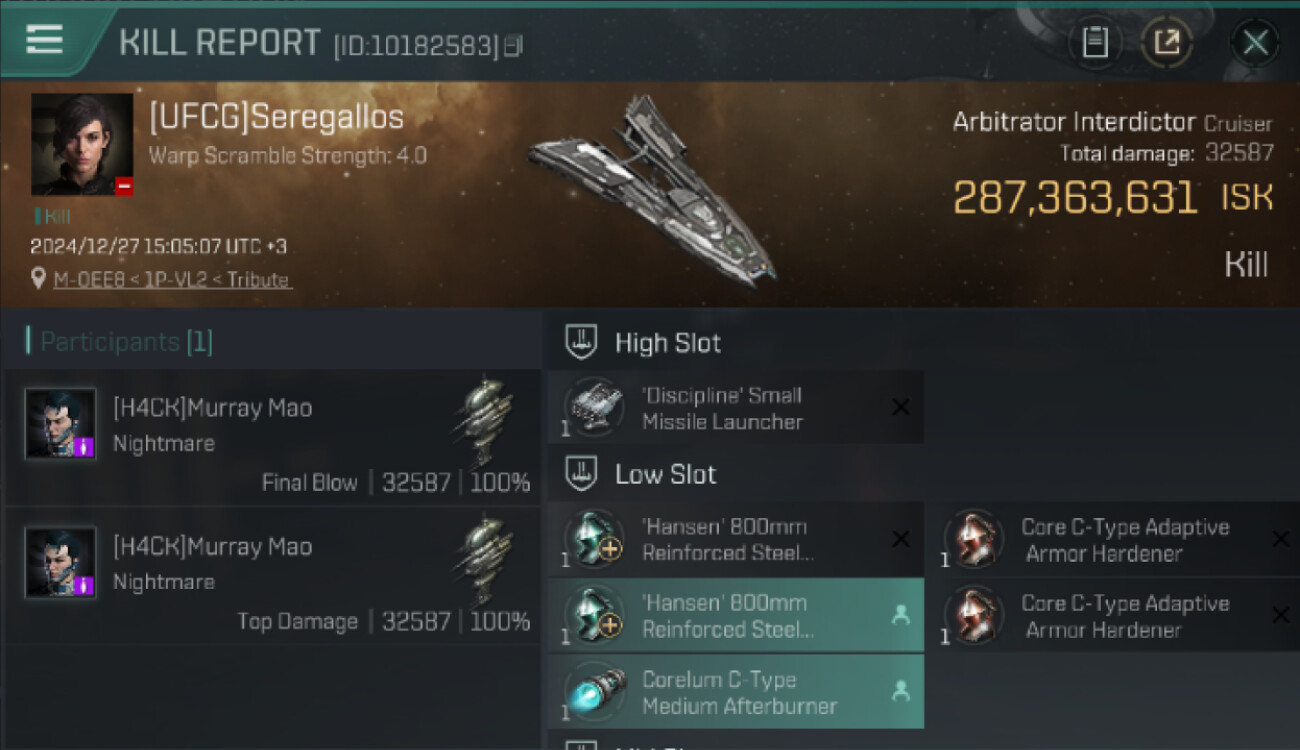Open the hamburger menu button

pos(45,41)
